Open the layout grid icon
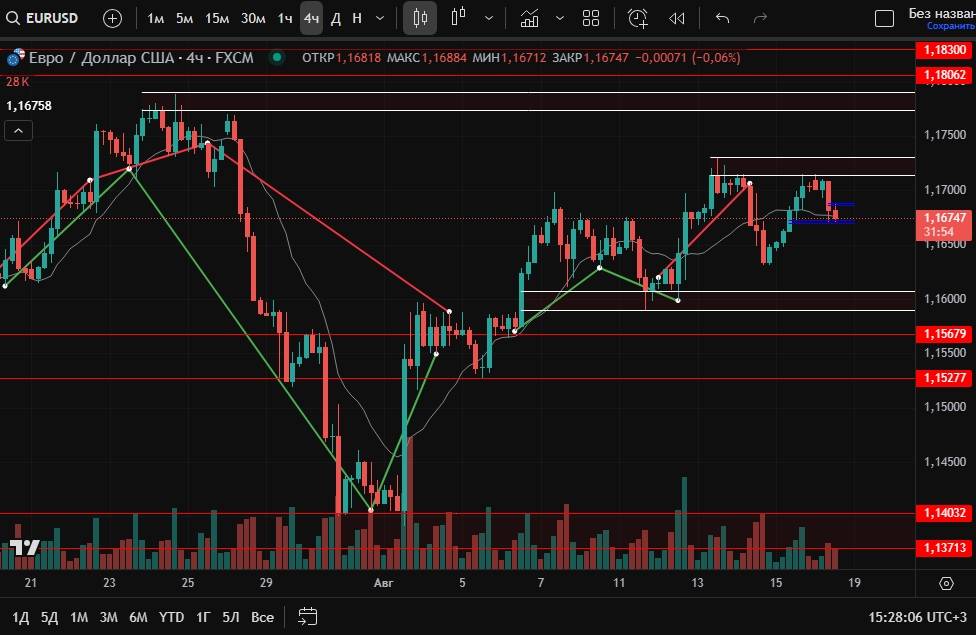Image resolution: width=976 pixels, height=635 pixels. click(591, 18)
